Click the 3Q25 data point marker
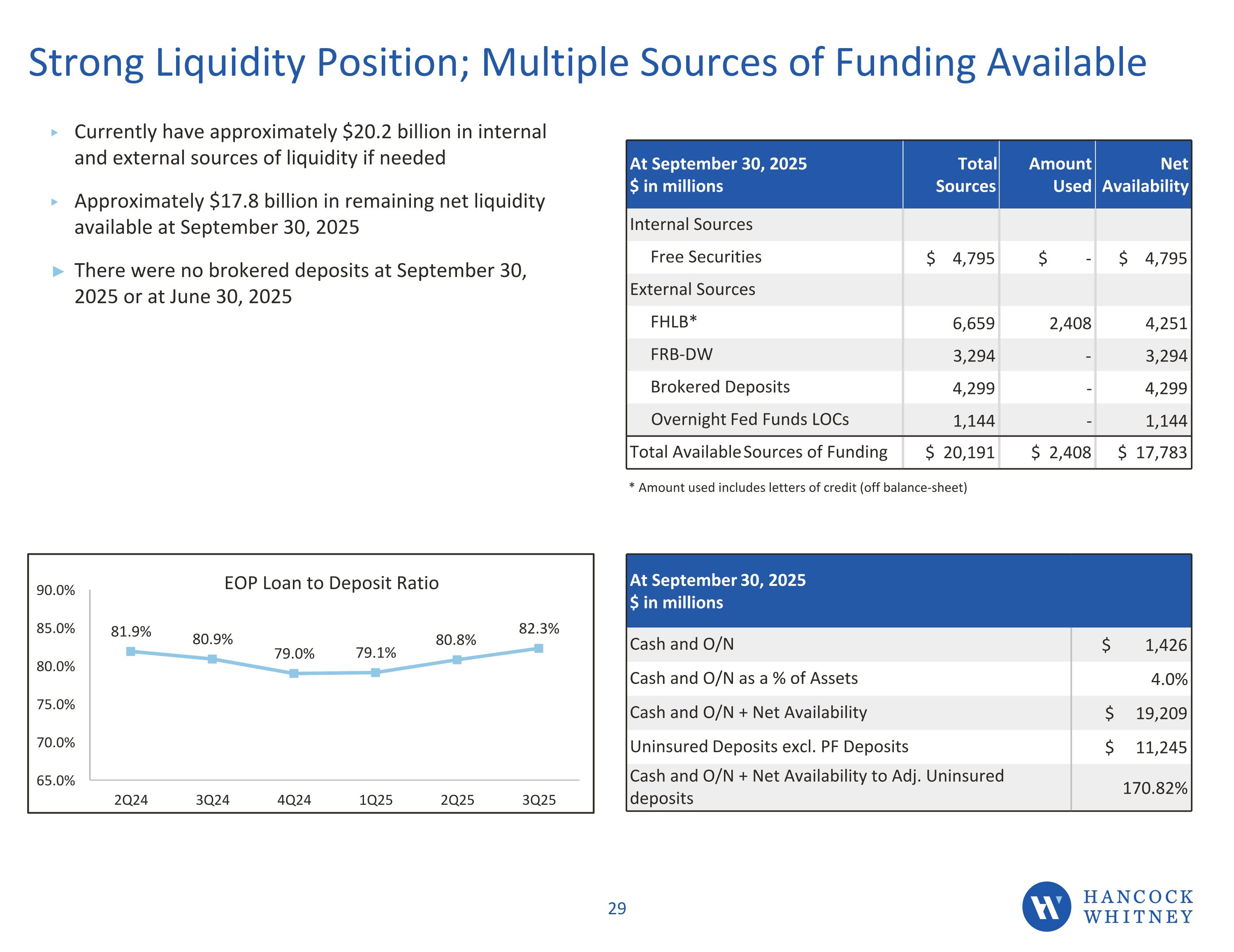The image size is (1234, 952). (538, 648)
